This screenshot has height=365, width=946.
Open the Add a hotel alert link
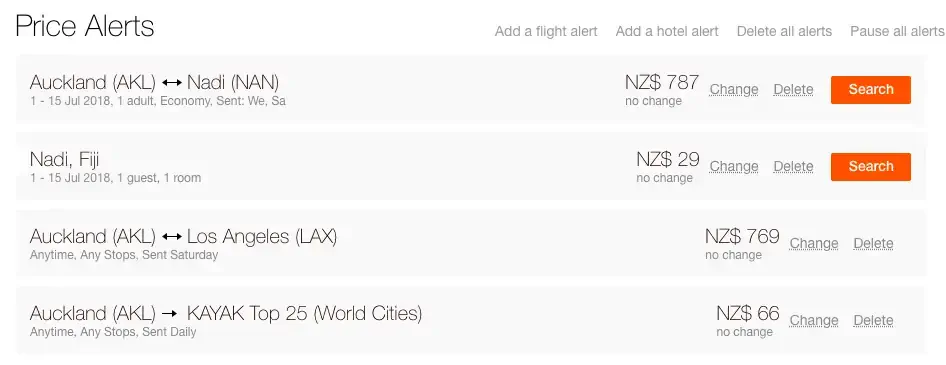667,31
